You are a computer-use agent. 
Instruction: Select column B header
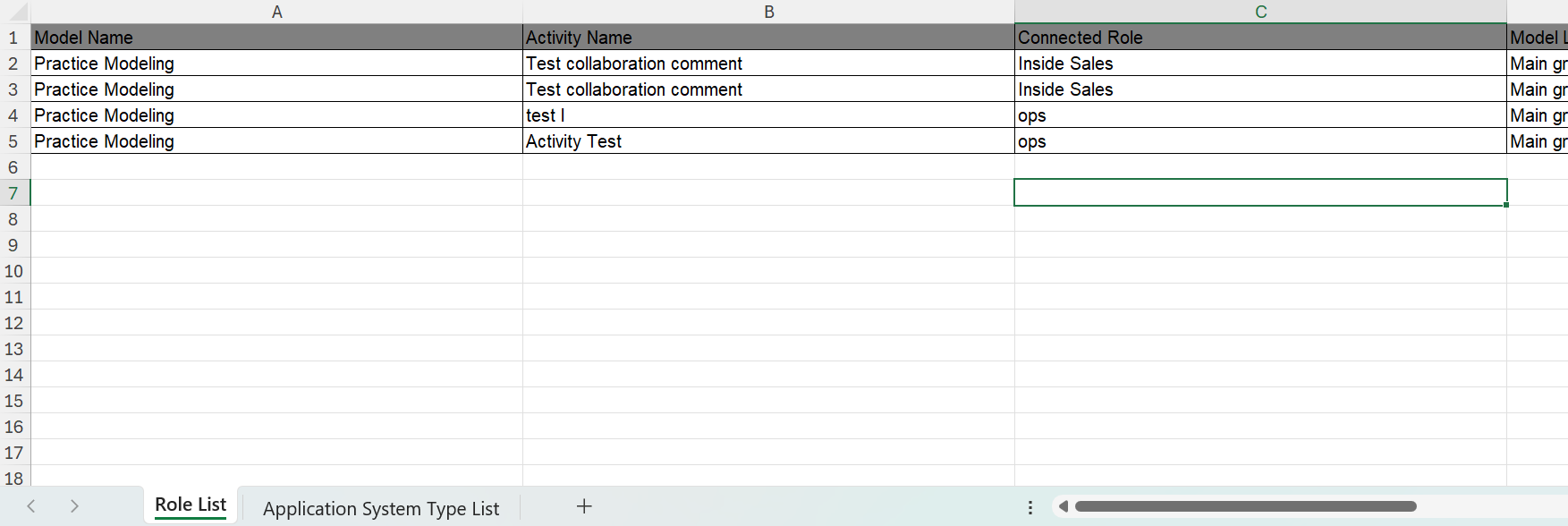click(768, 12)
